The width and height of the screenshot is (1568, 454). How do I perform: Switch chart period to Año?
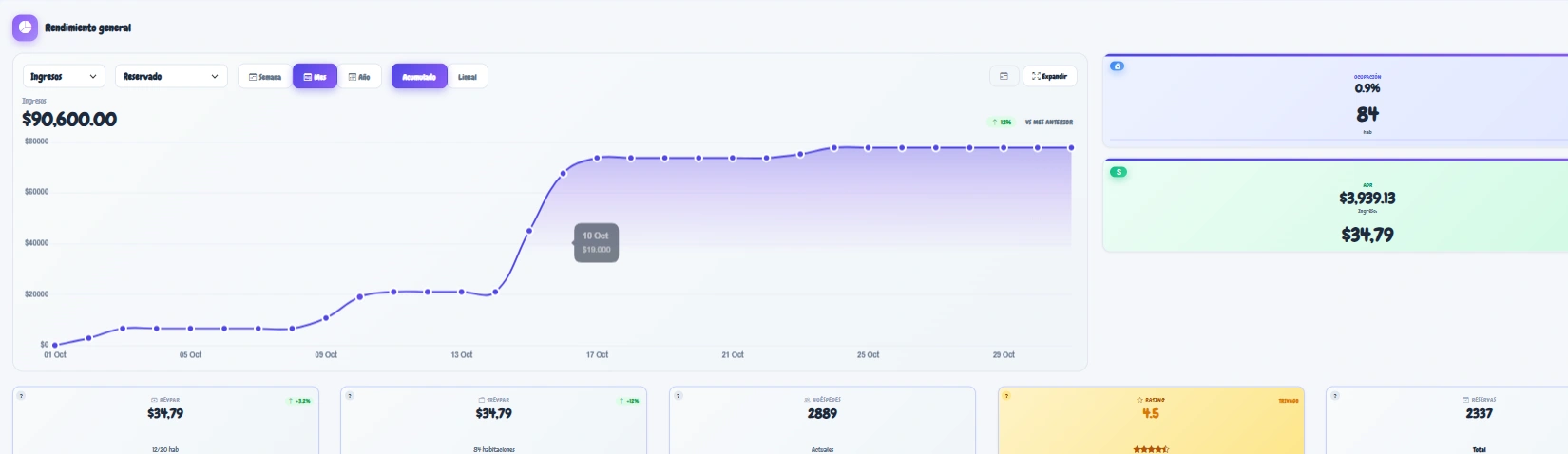point(359,76)
